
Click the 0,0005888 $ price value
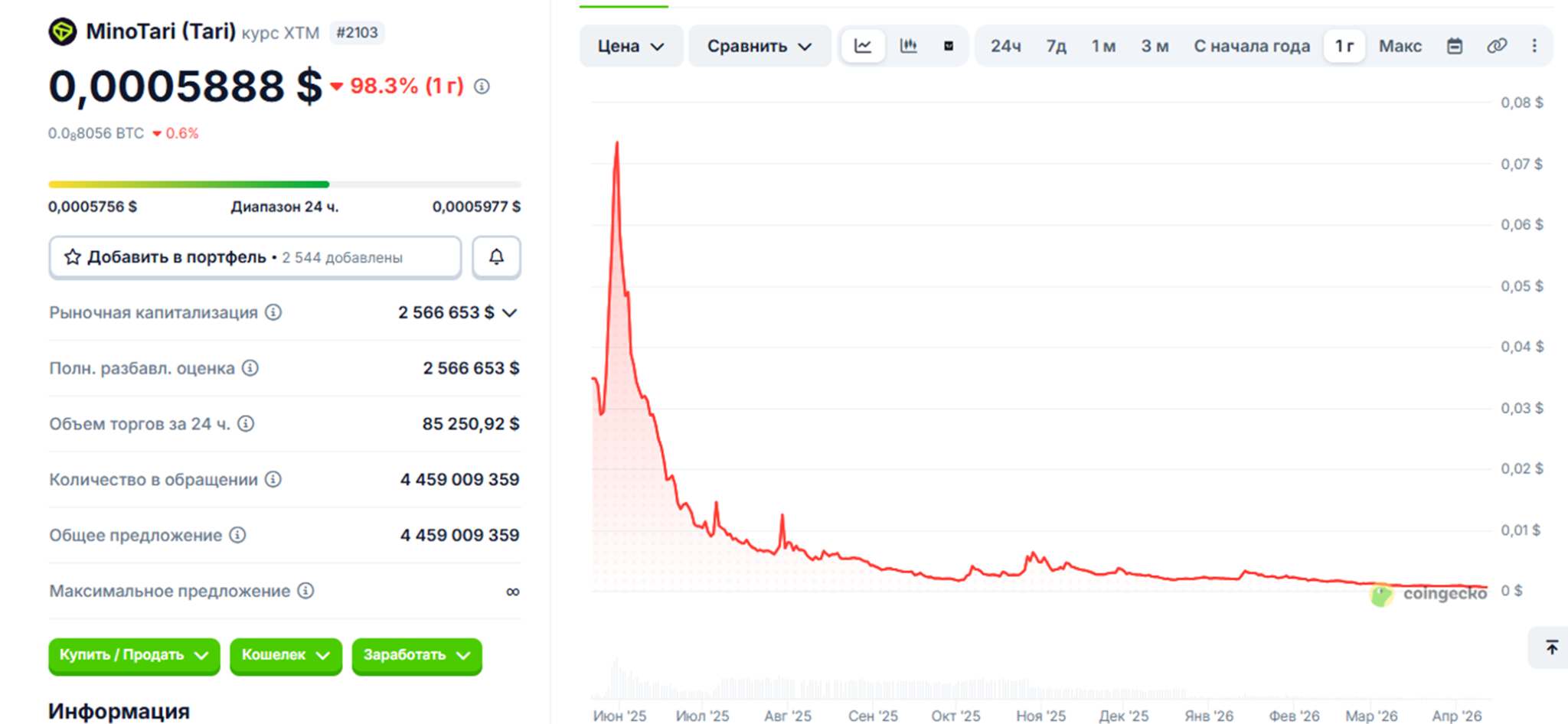click(x=185, y=86)
